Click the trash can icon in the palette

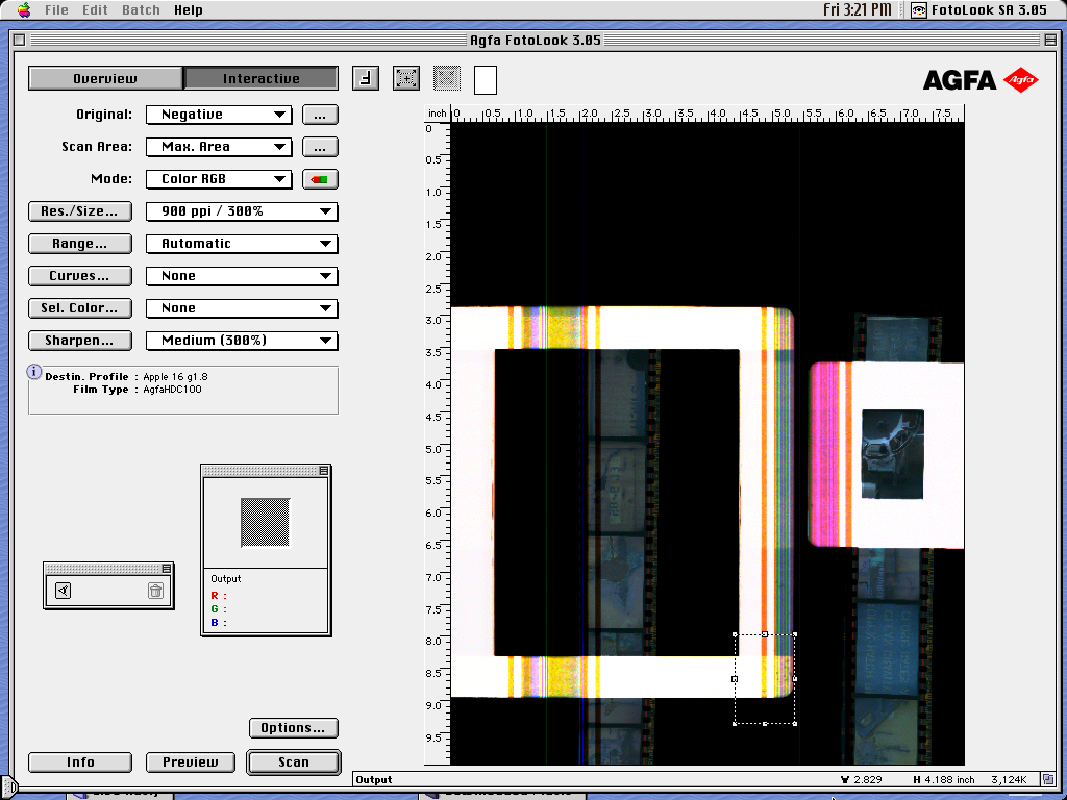[x=155, y=591]
